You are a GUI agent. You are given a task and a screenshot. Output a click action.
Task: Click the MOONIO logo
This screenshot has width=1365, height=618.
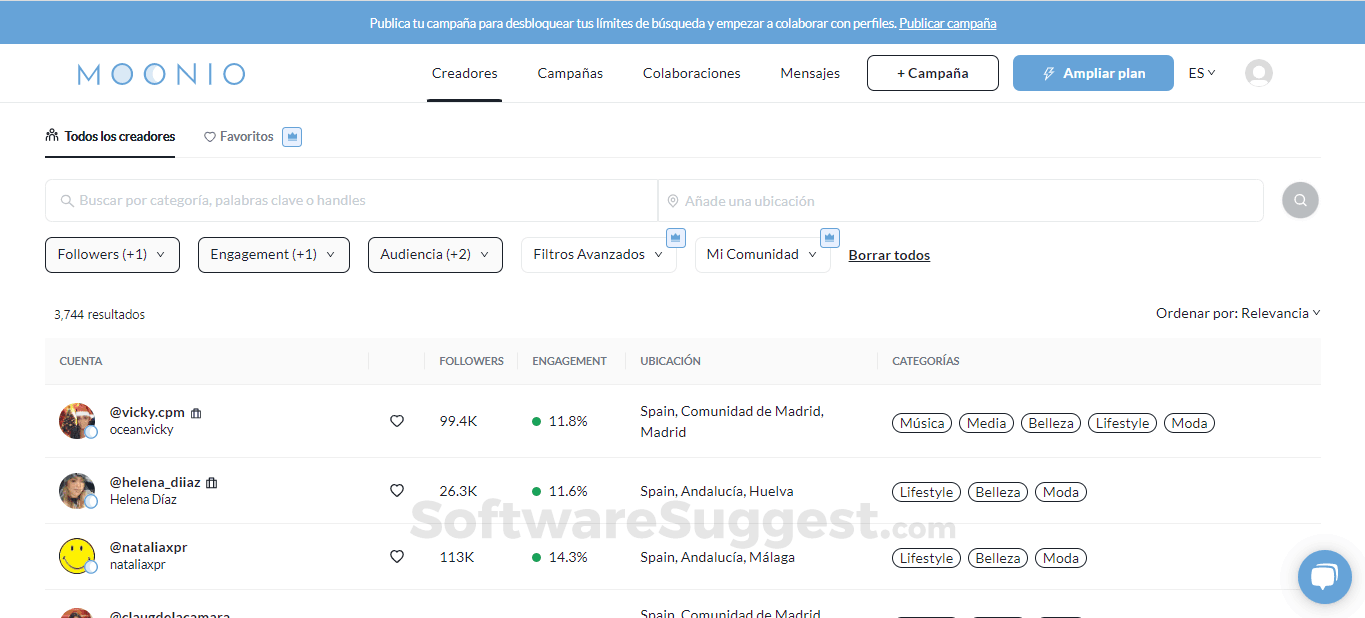click(x=160, y=73)
